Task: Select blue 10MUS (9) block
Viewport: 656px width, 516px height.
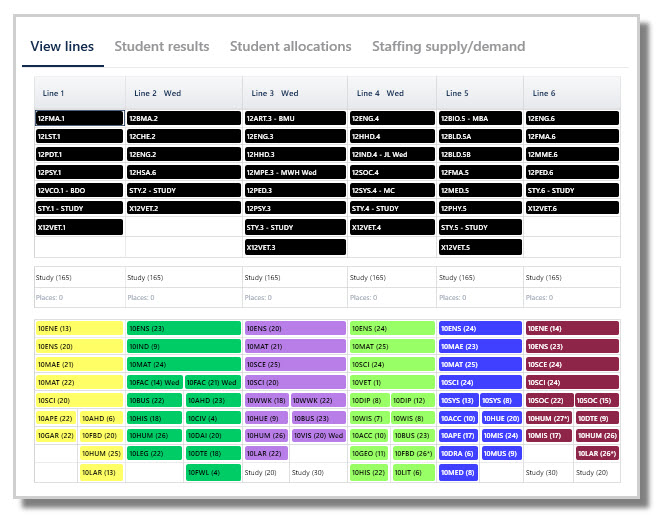Action: pyautogui.click(x=502, y=454)
